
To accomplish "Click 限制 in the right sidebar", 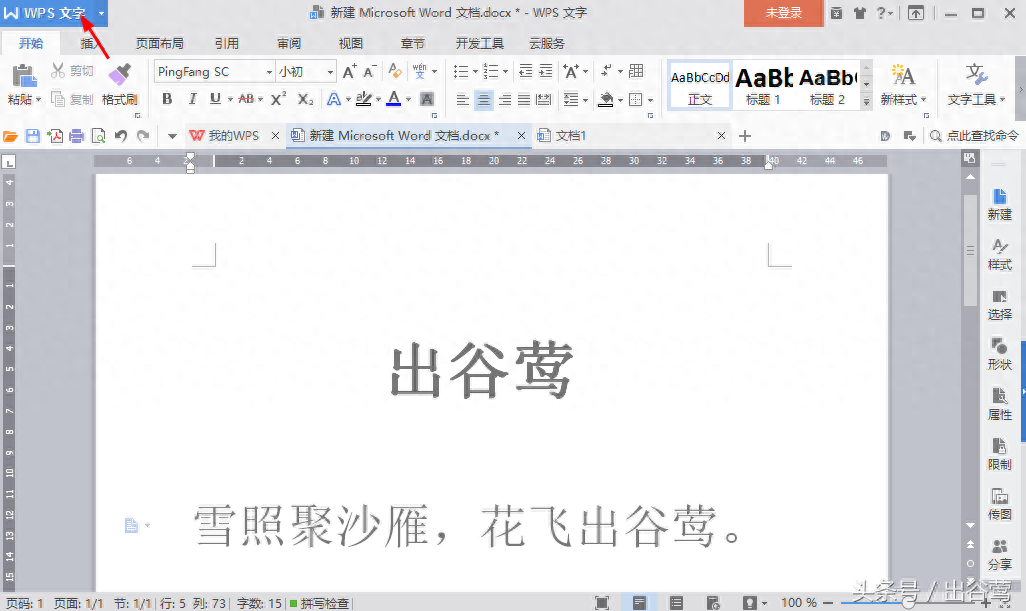I will point(999,454).
